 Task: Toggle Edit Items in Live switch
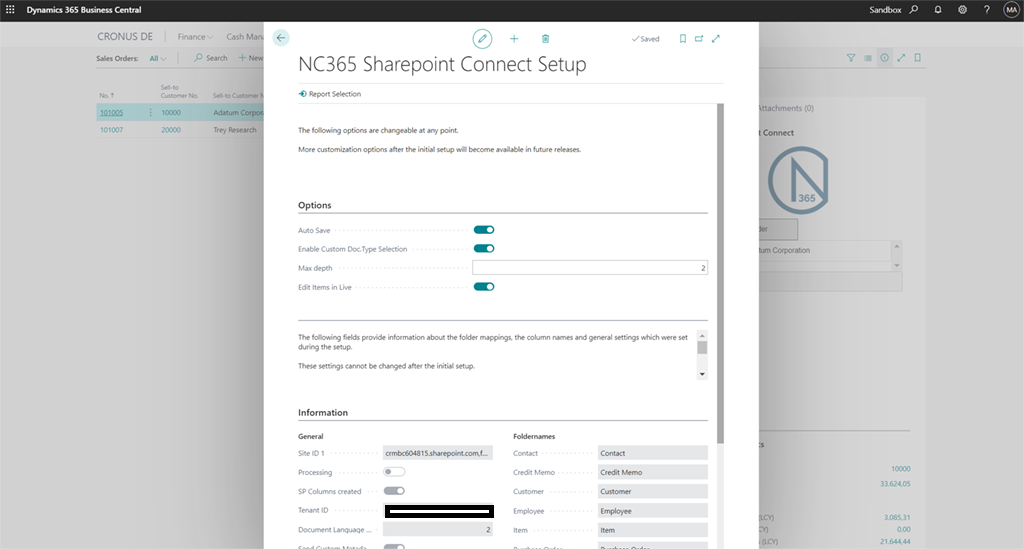[x=484, y=287]
